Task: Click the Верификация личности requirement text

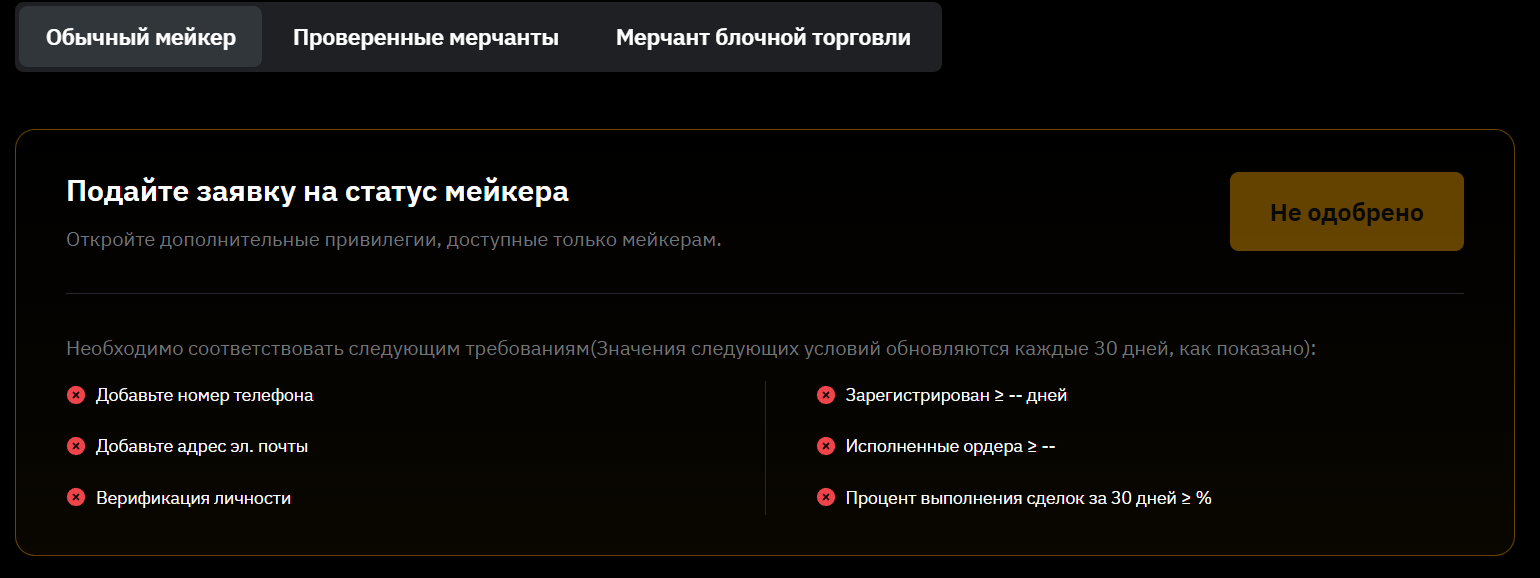Action: click(194, 497)
